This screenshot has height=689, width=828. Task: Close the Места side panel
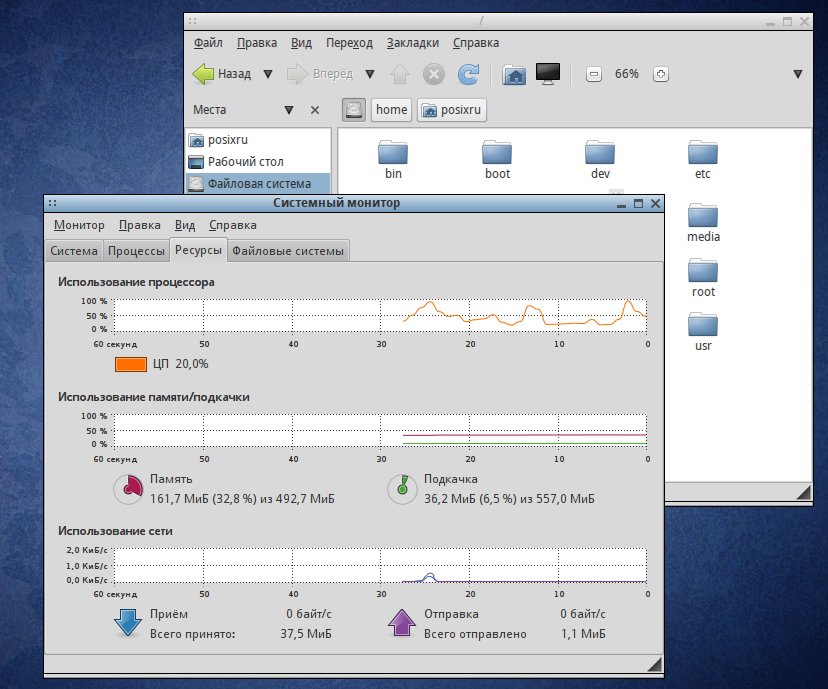pos(315,110)
